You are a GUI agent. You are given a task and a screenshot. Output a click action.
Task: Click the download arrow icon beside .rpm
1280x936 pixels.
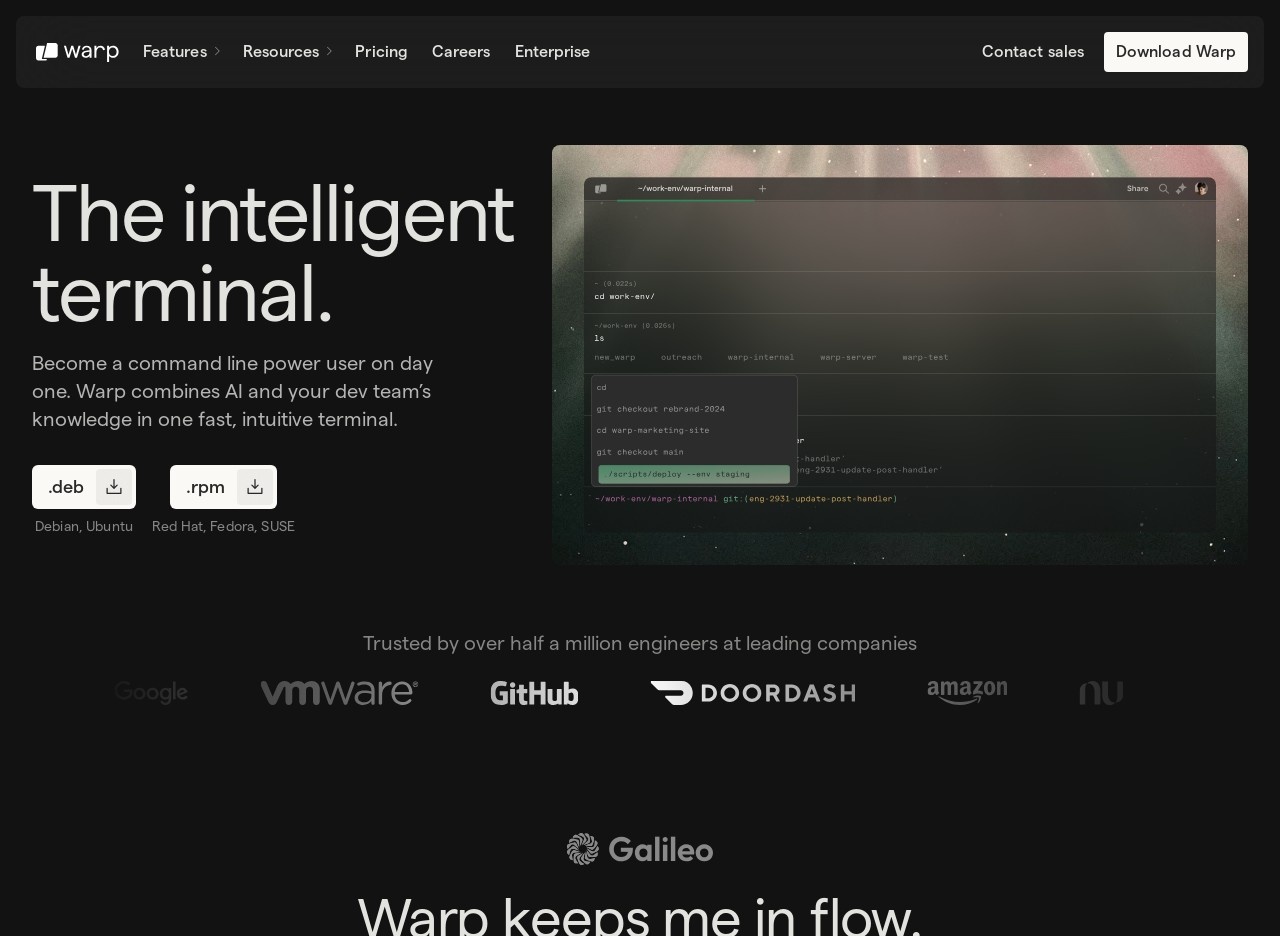point(255,487)
